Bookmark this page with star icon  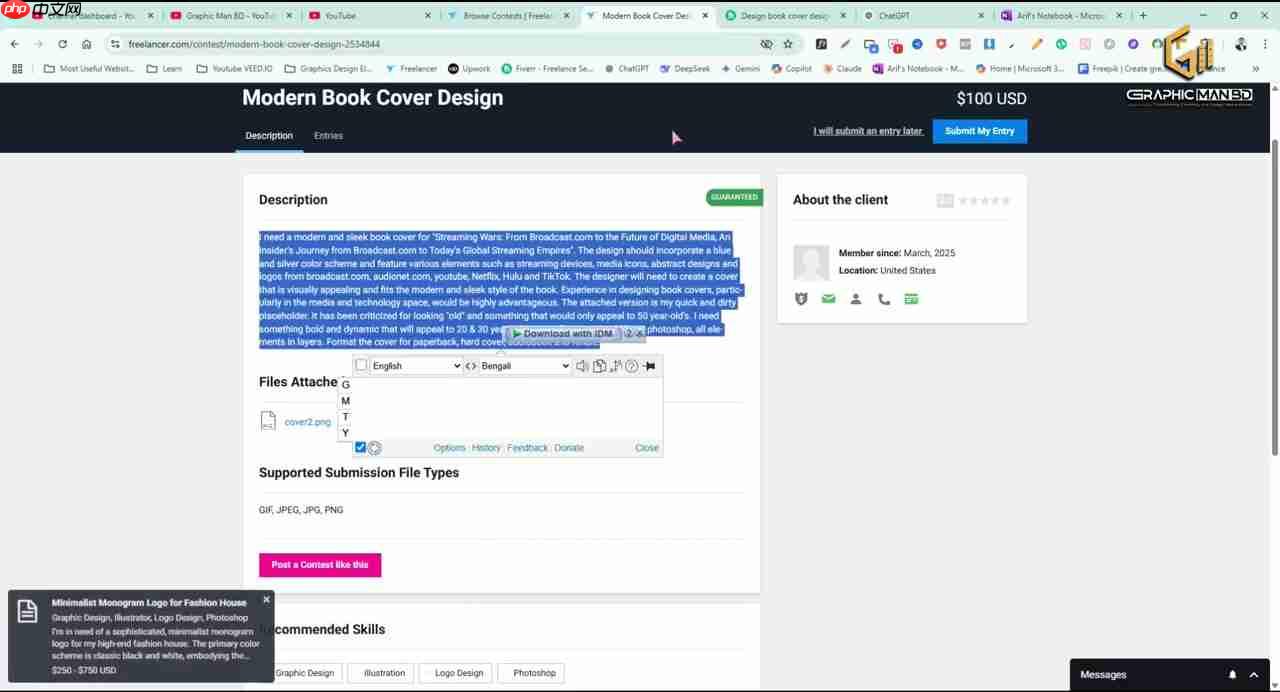tap(788, 44)
